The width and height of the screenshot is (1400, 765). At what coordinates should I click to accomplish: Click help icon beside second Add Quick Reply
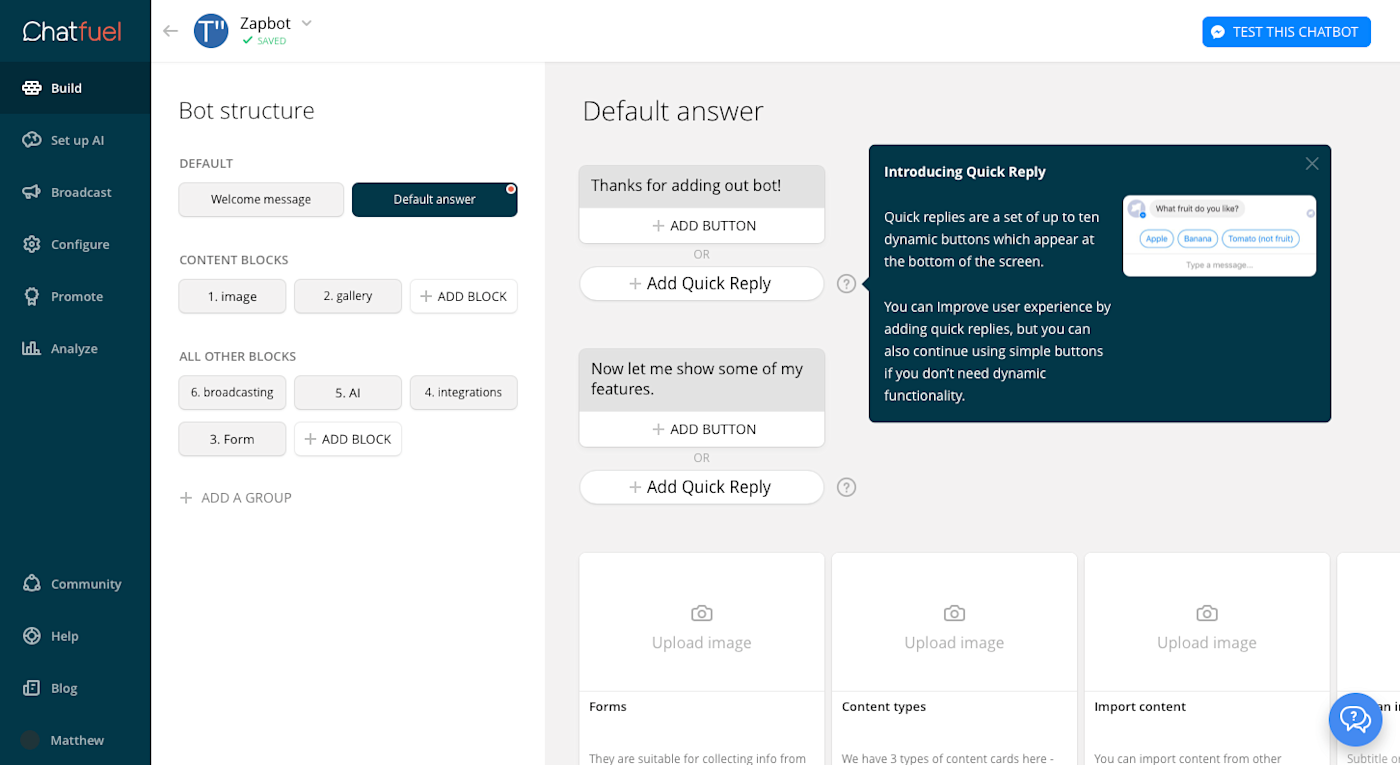[x=847, y=487]
